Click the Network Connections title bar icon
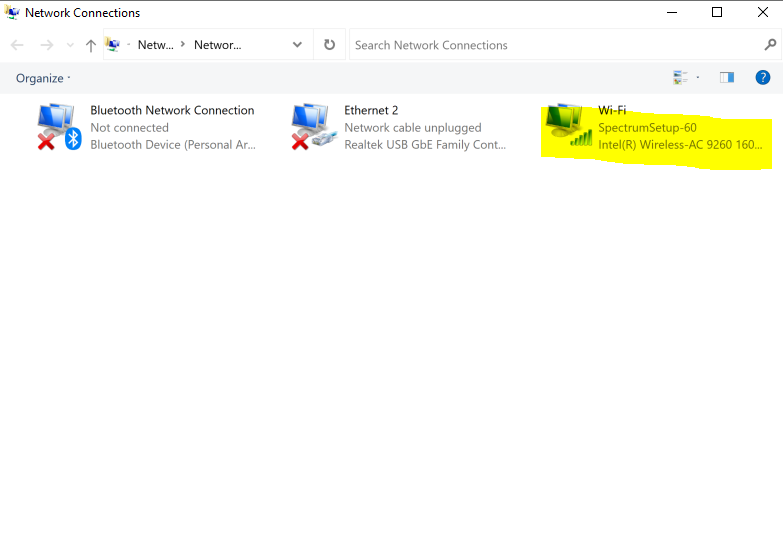 coord(12,12)
